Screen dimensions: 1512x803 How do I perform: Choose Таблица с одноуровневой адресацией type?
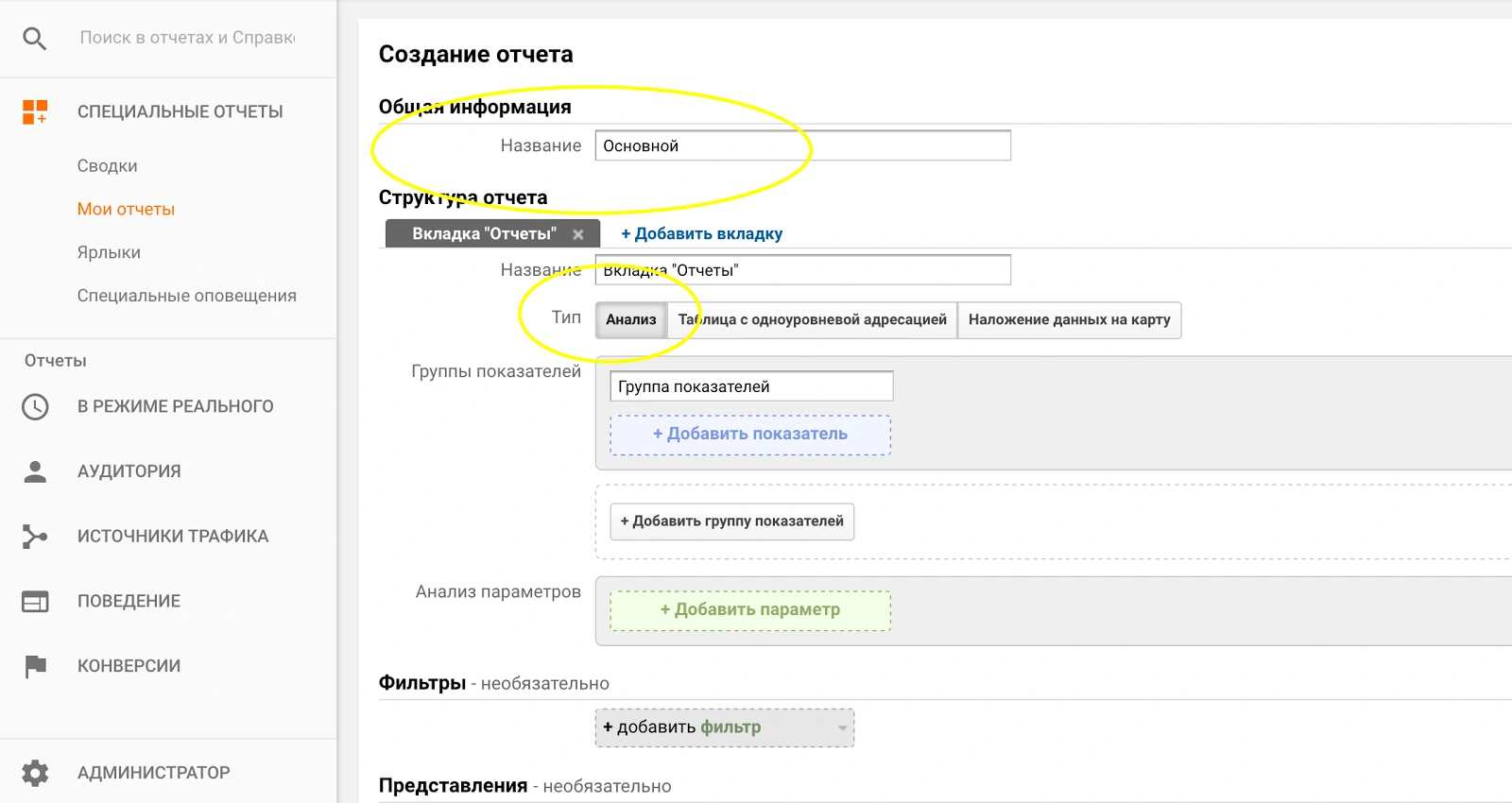point(812,320)
